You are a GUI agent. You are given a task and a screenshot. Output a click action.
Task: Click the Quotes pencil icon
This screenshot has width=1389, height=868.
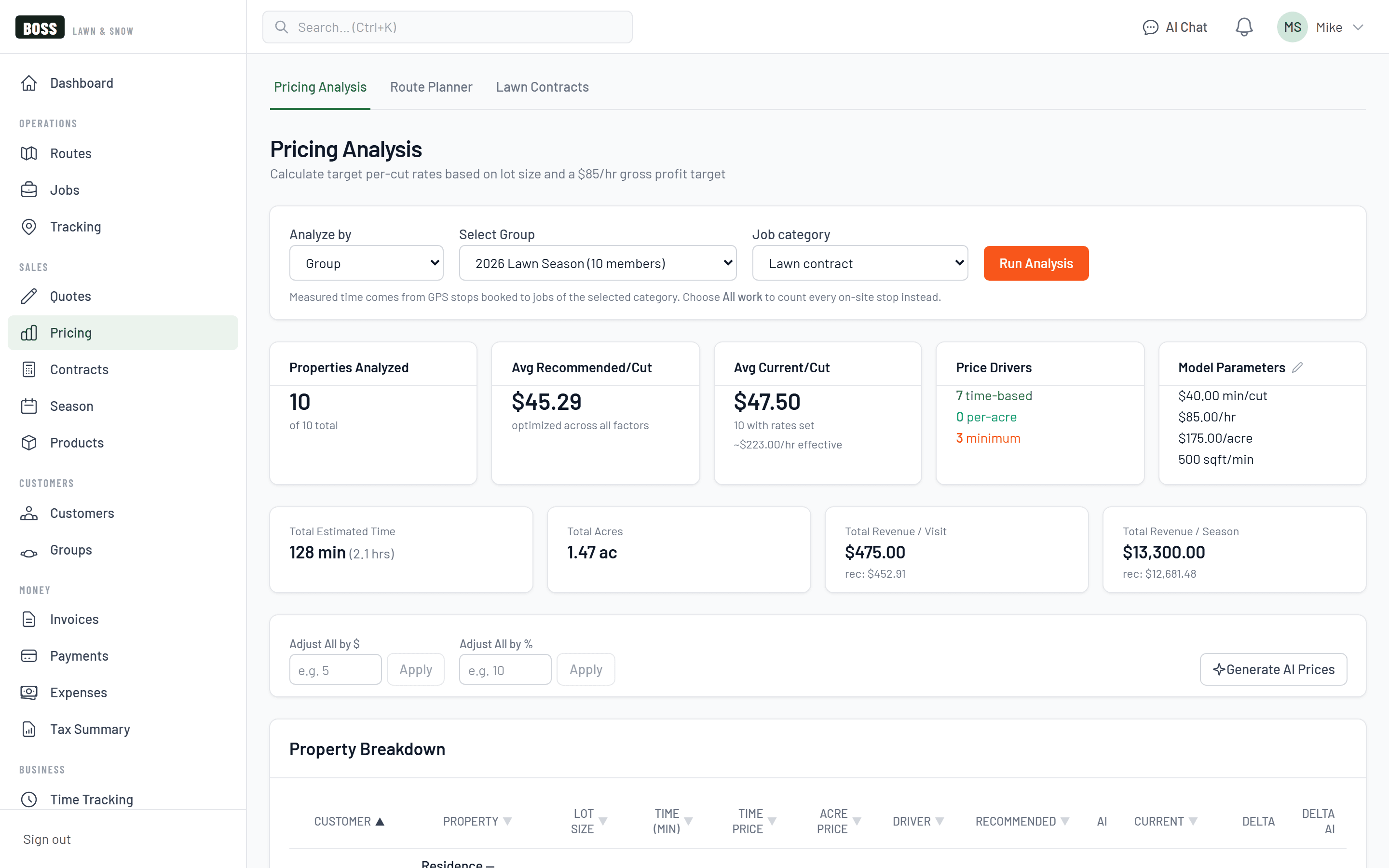click(x=29, y=296)
